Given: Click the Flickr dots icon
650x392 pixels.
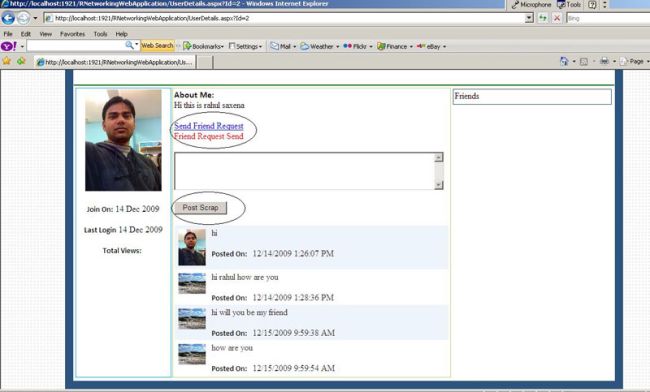Looking at the screenshot, I should [347, 46].
